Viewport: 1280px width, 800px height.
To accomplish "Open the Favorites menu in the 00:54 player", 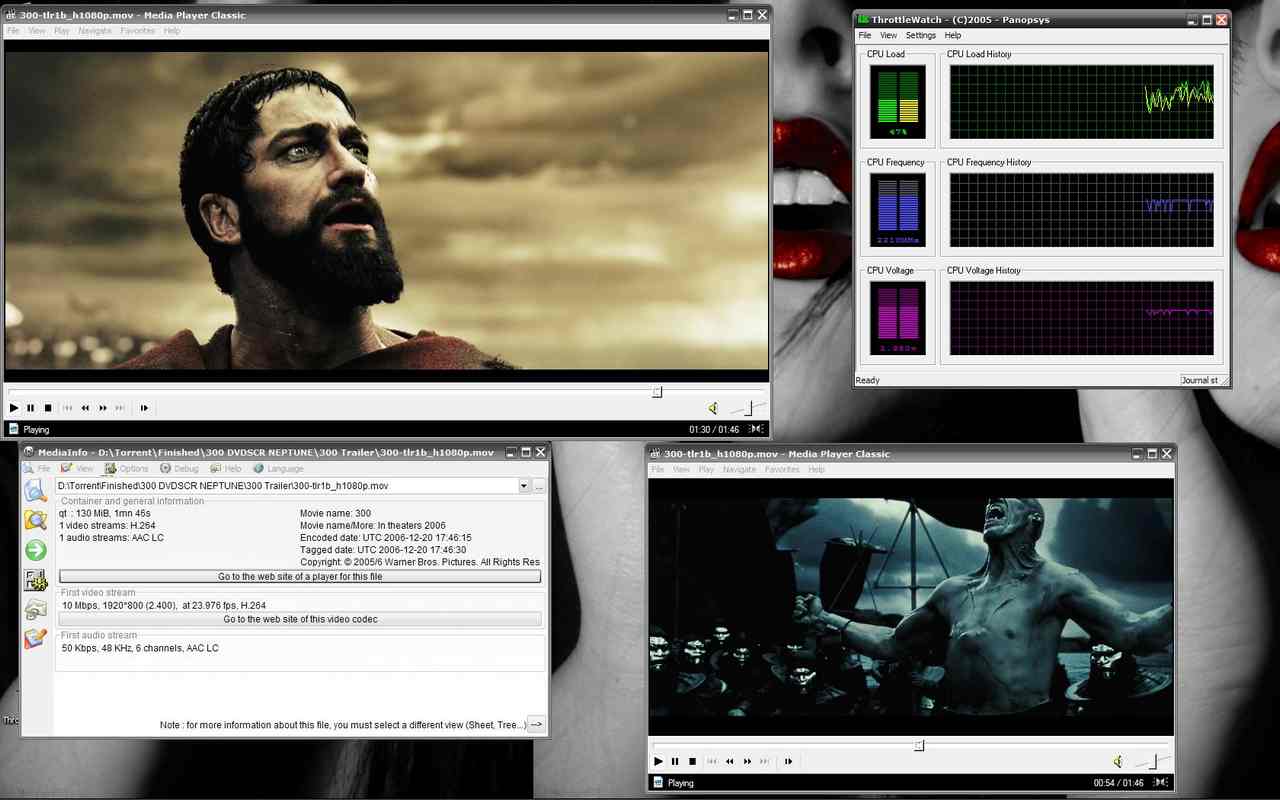I will tap(782, 469).
